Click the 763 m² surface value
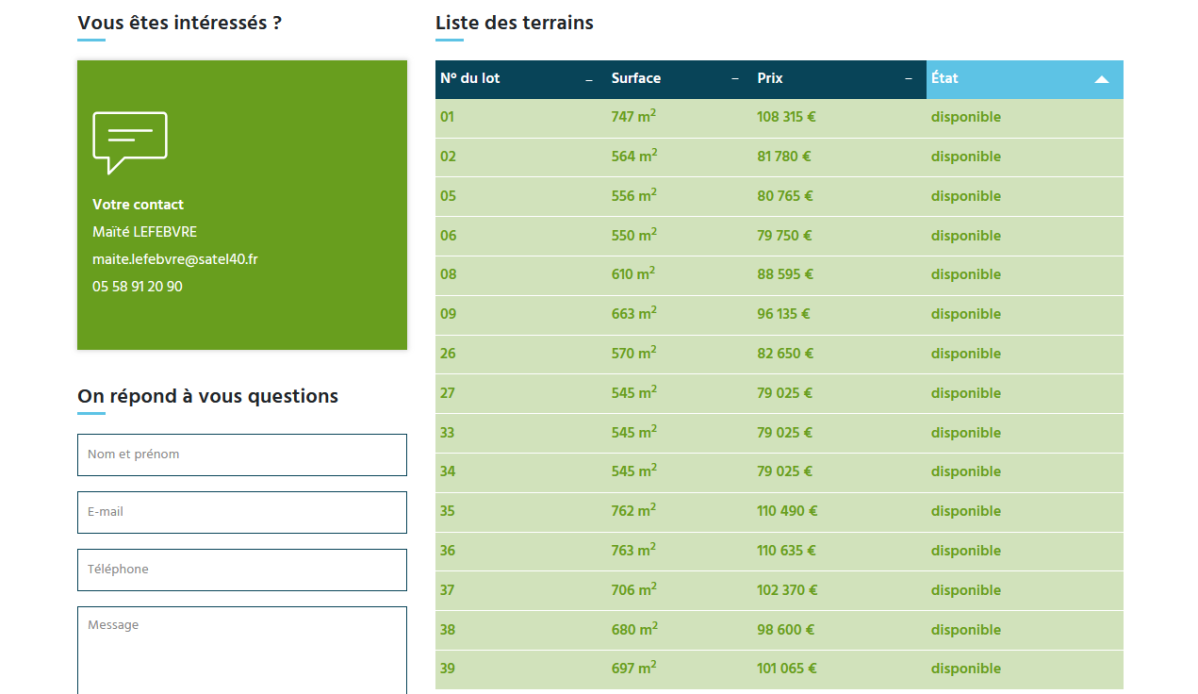This screenshot has height=694, width=1198. (x=633, y=550)
